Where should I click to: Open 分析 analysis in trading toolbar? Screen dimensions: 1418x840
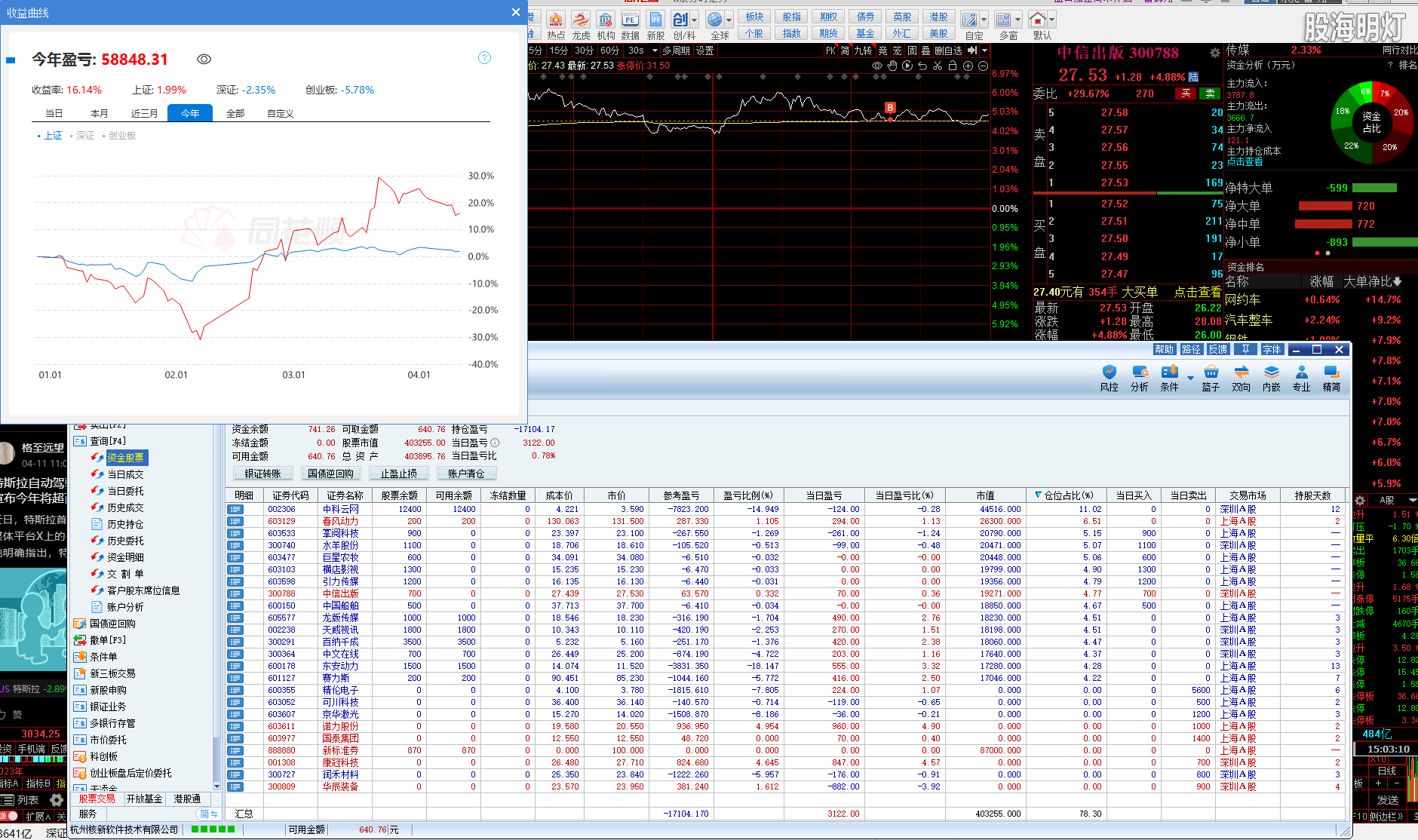pos(1139,379)
